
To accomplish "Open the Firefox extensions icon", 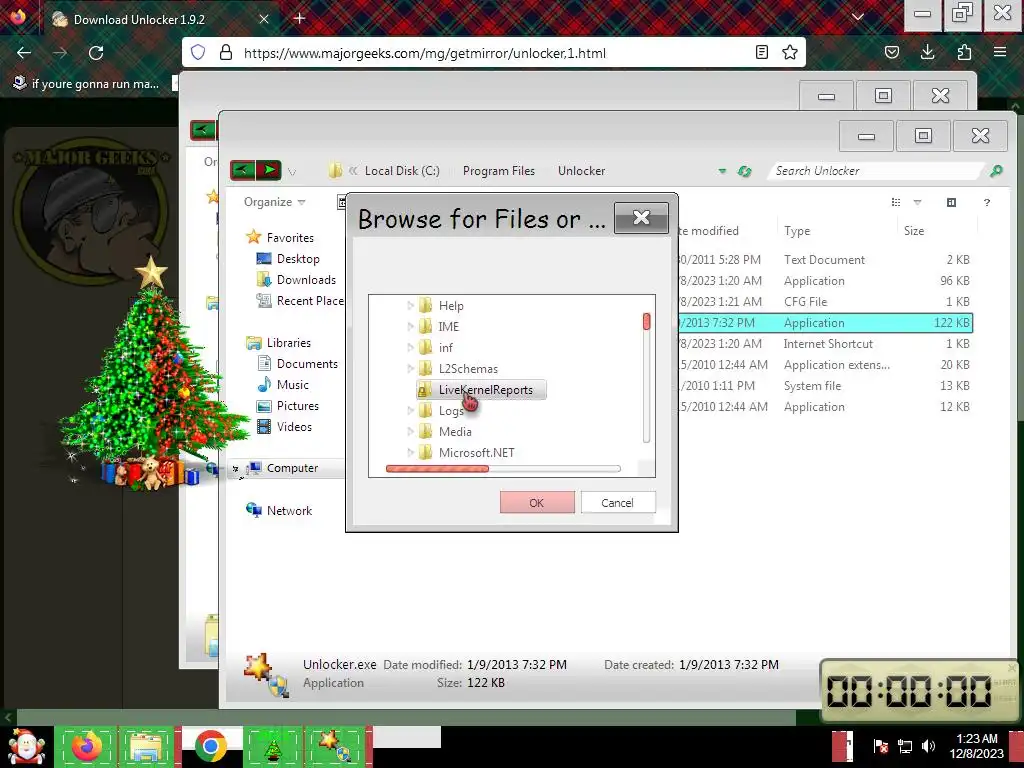I will click(x=964, y=53).
